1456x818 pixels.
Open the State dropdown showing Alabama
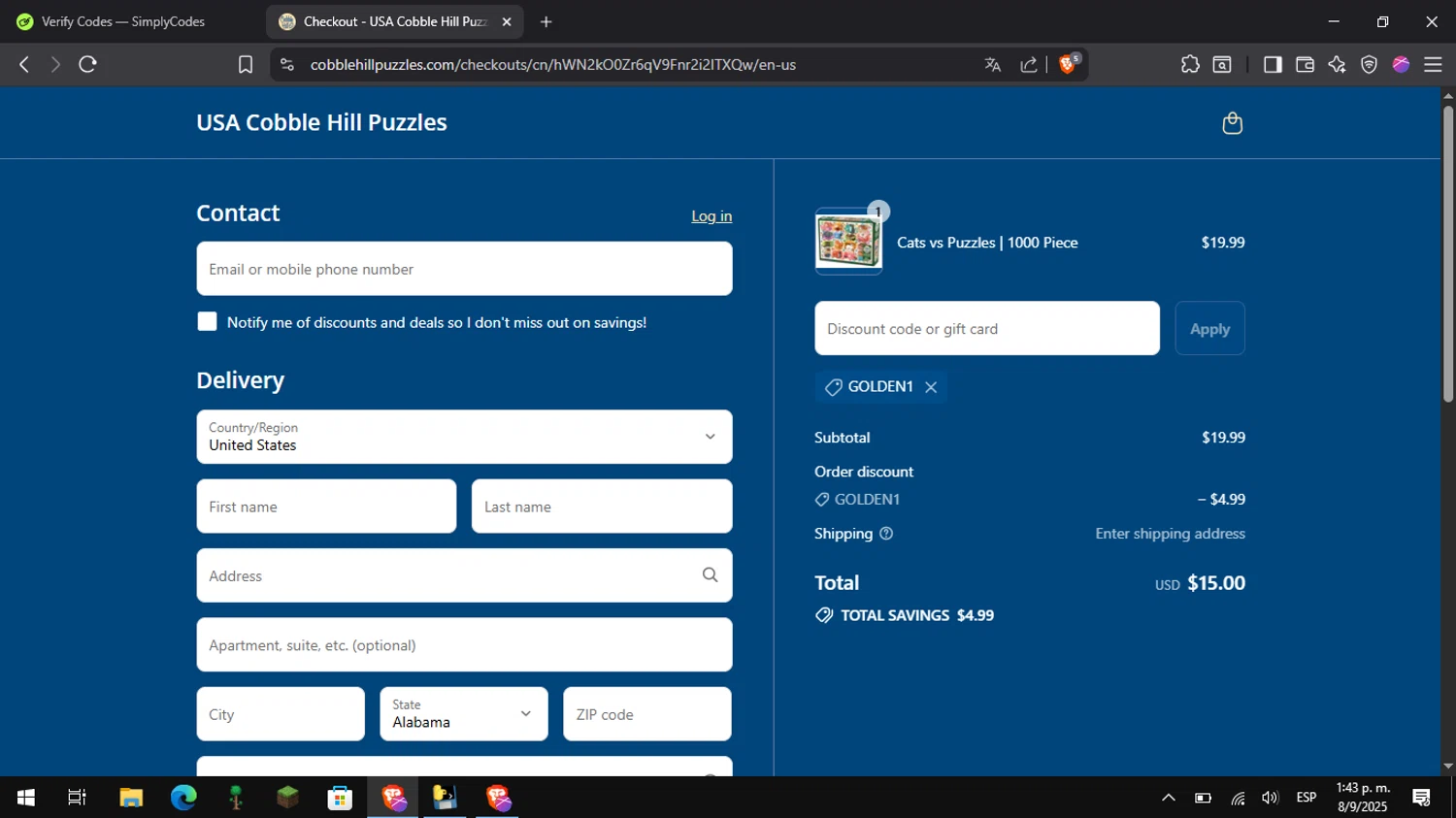[x=464, y=714]
